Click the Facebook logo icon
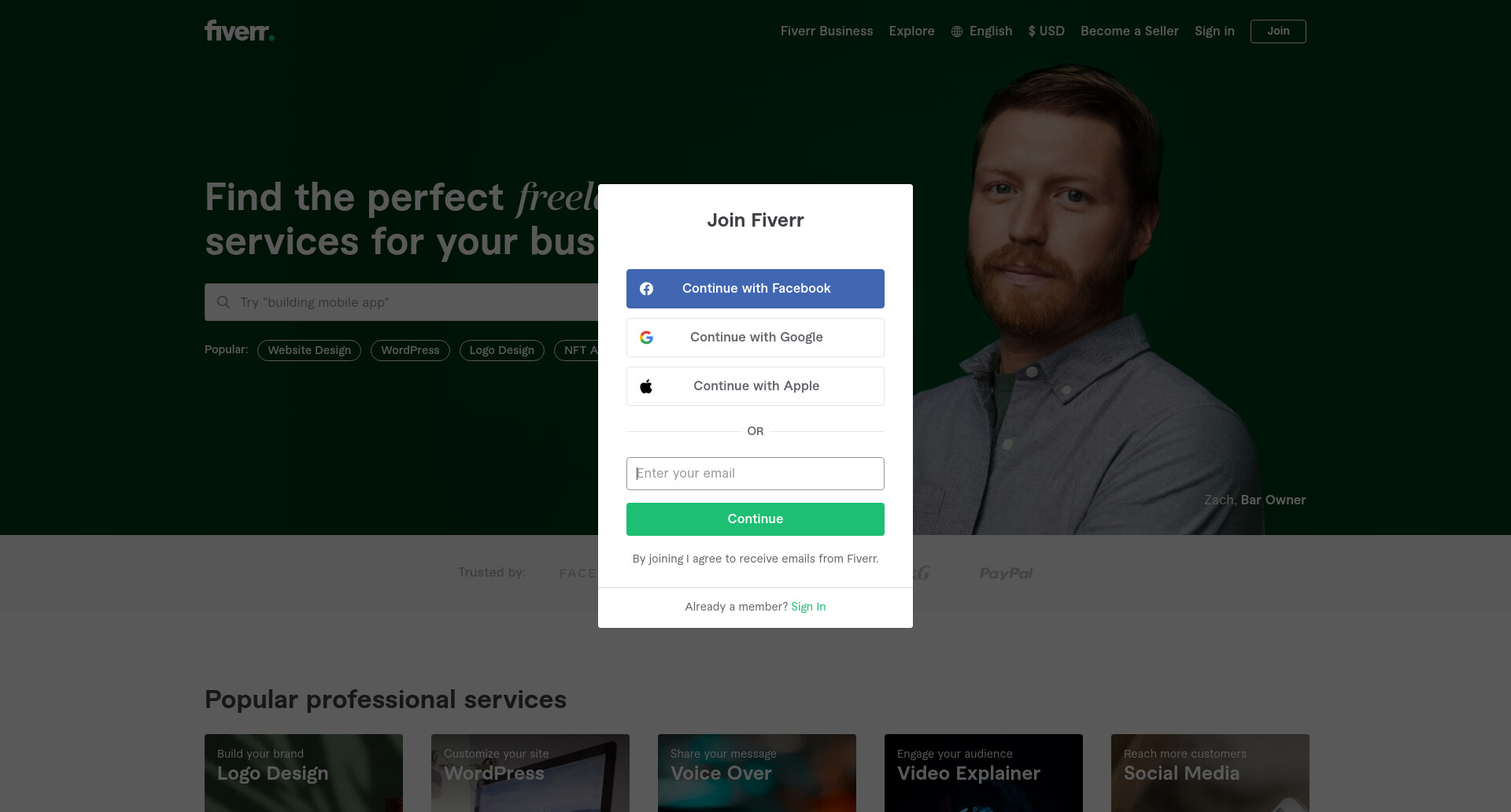The width and height of the screenshot is (1511, 812). (x=646, y=289)
